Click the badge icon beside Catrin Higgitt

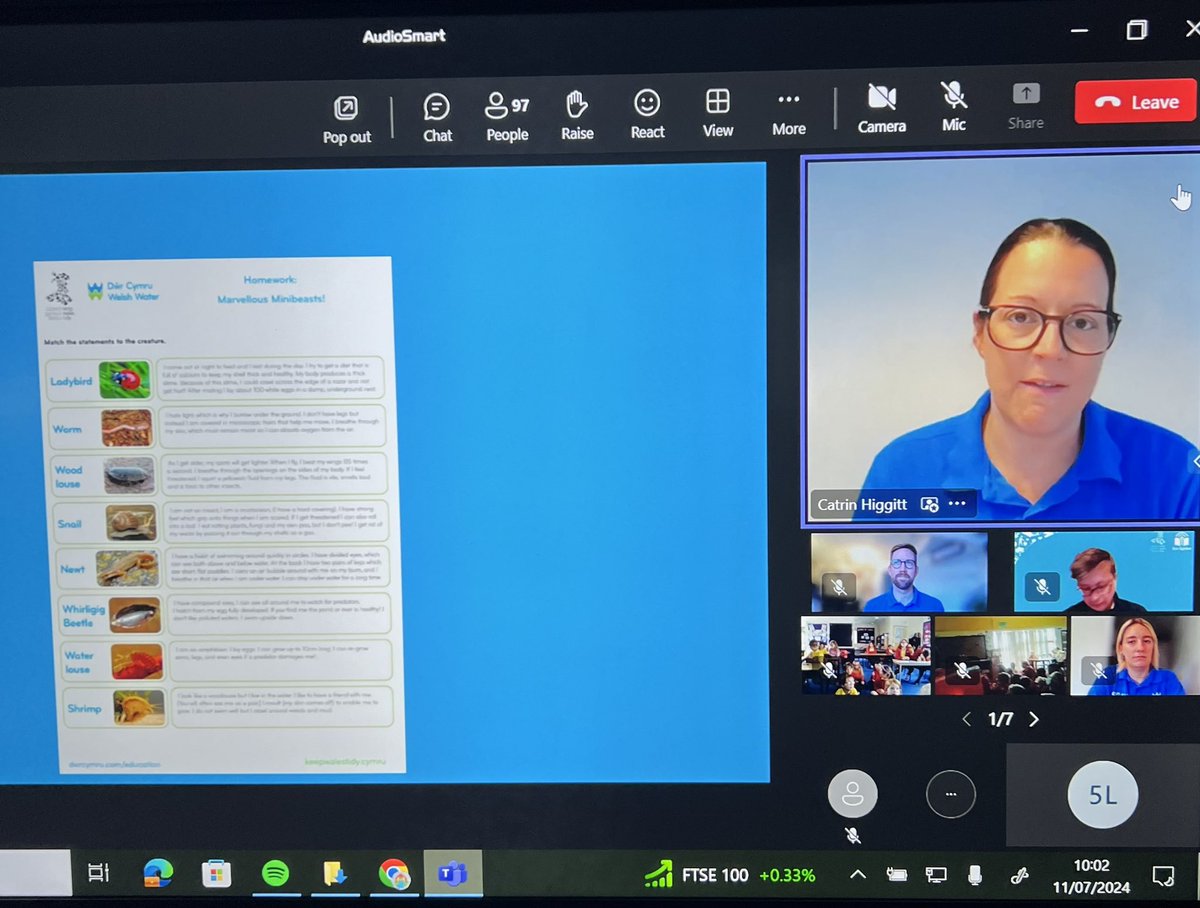(929, 504)
